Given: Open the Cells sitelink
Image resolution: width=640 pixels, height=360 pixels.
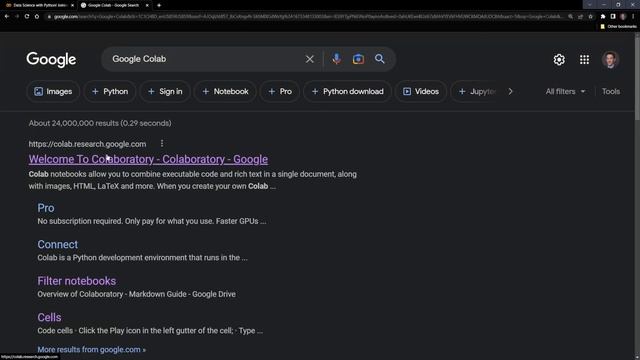Looking at the screenshot, I should coord(49,317).
